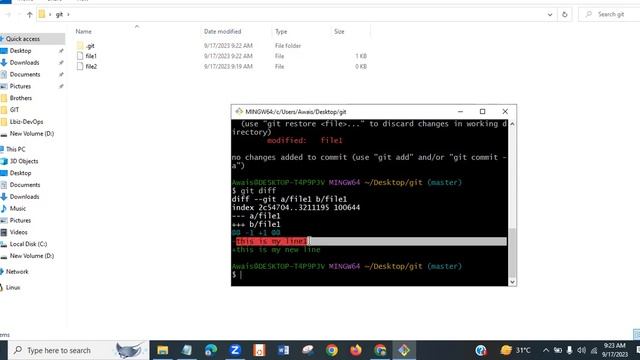Open Music under This PC
Viewport: 640px width, 360px height.
(18, 208)
